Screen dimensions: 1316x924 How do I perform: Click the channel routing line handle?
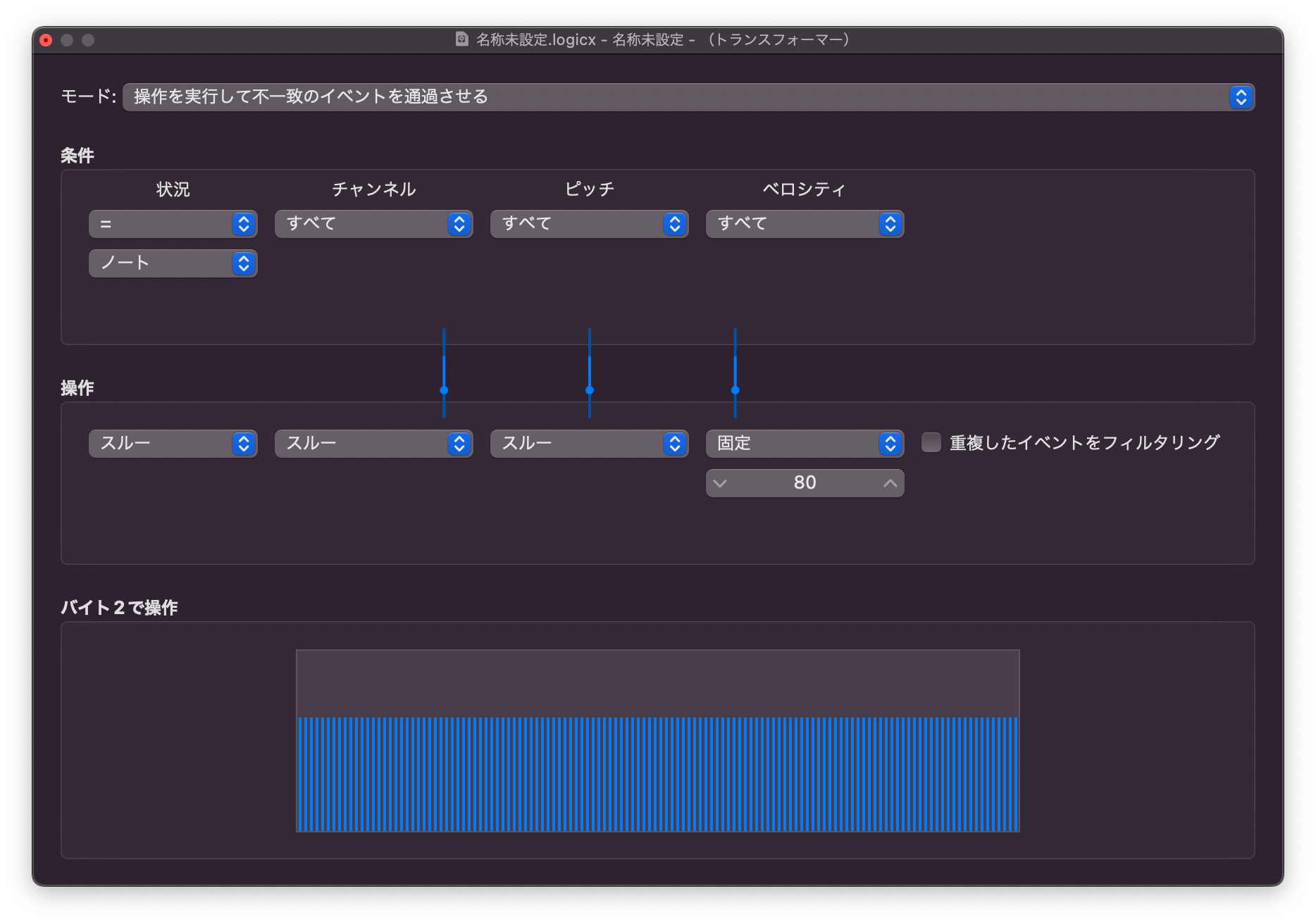[444, 390]
